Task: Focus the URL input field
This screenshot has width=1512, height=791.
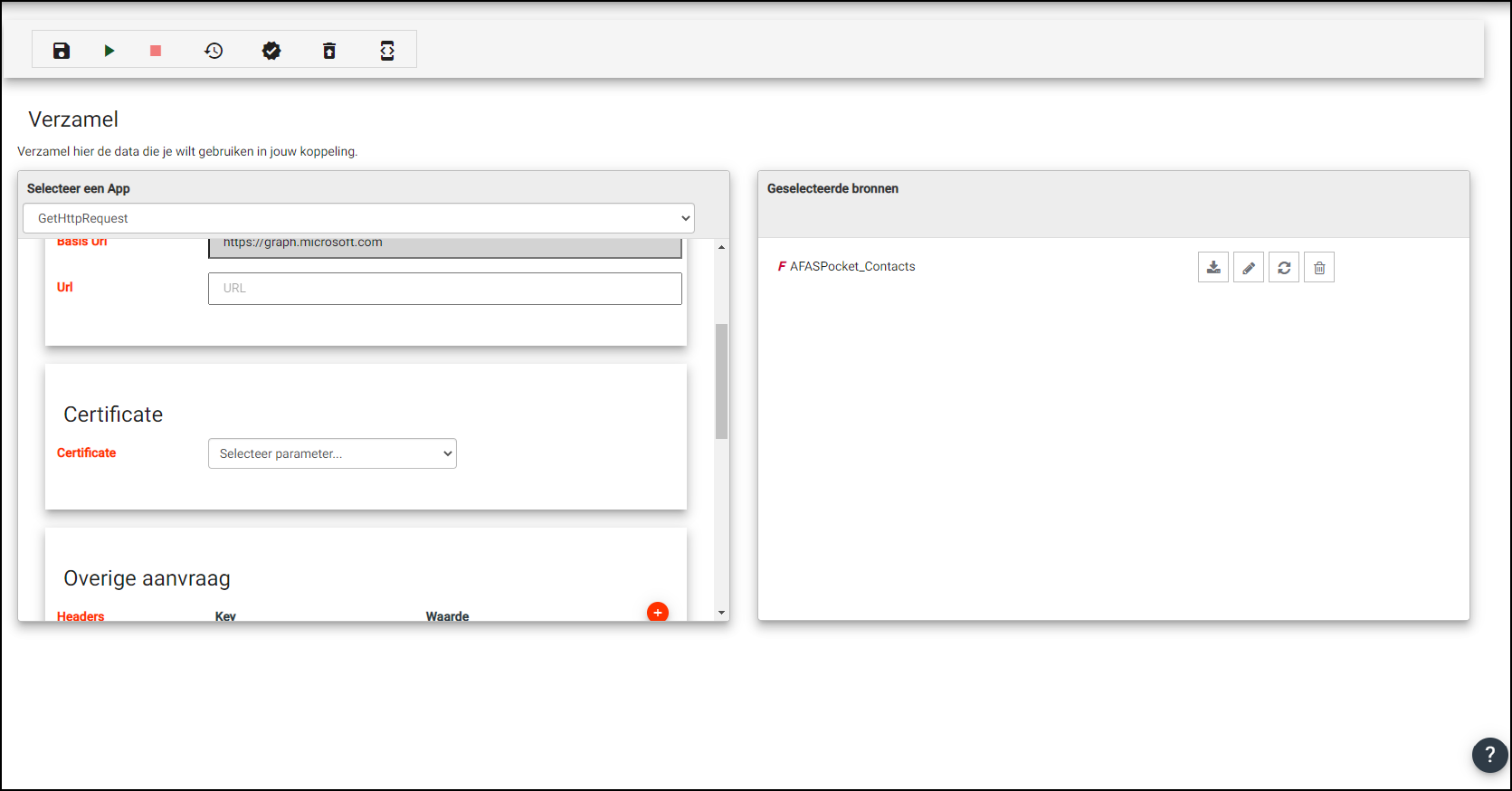Action: [444, 289]
